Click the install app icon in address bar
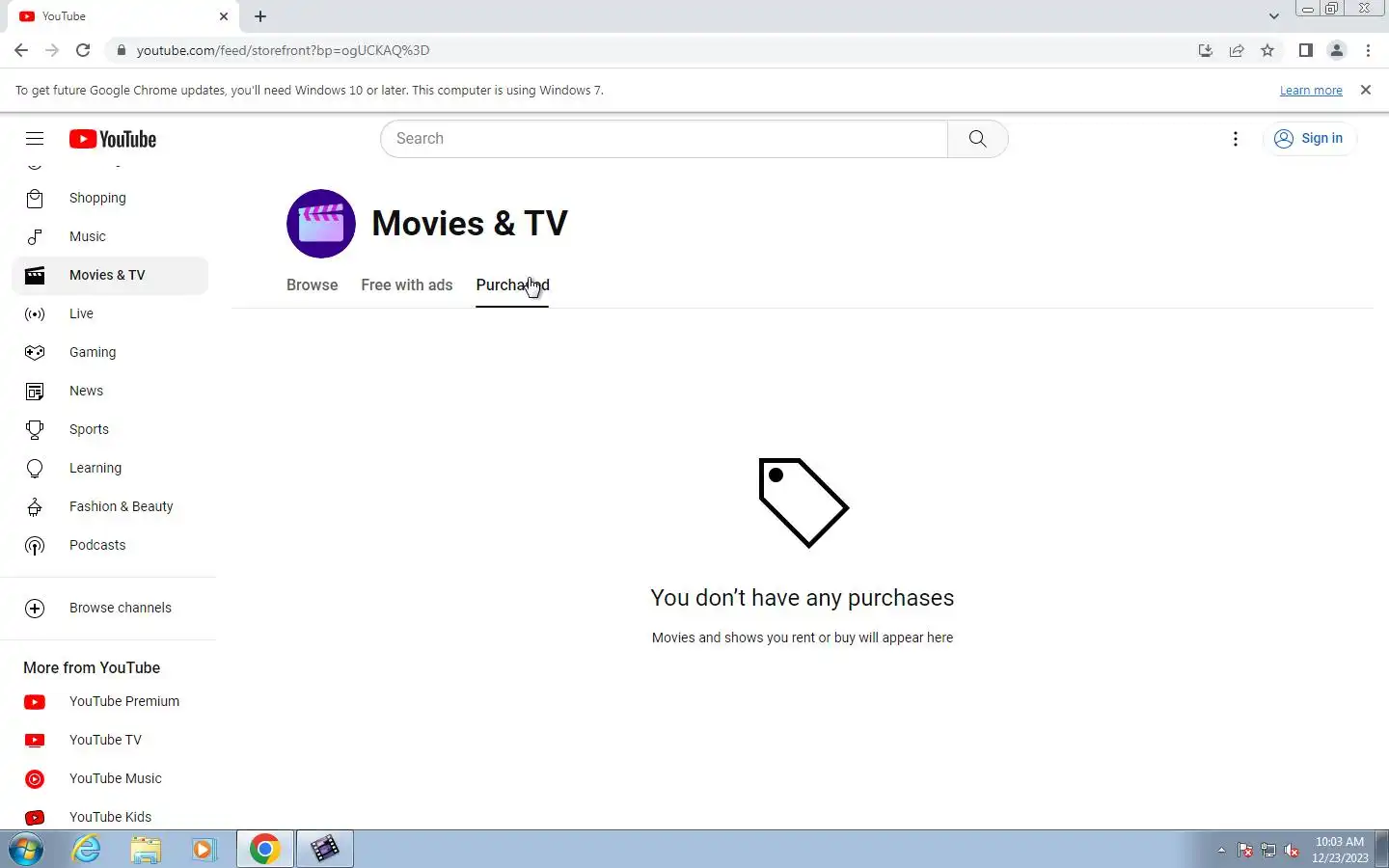1389x868 pixels. [x=1206, y=50]
